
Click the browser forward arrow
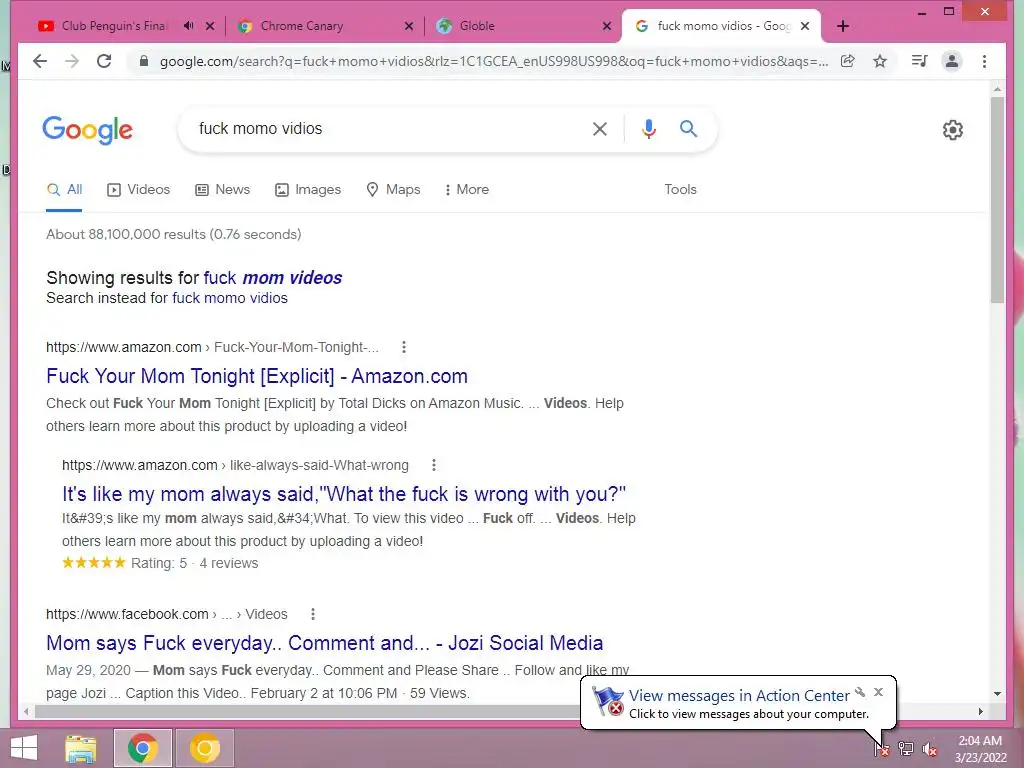point(72,61)
